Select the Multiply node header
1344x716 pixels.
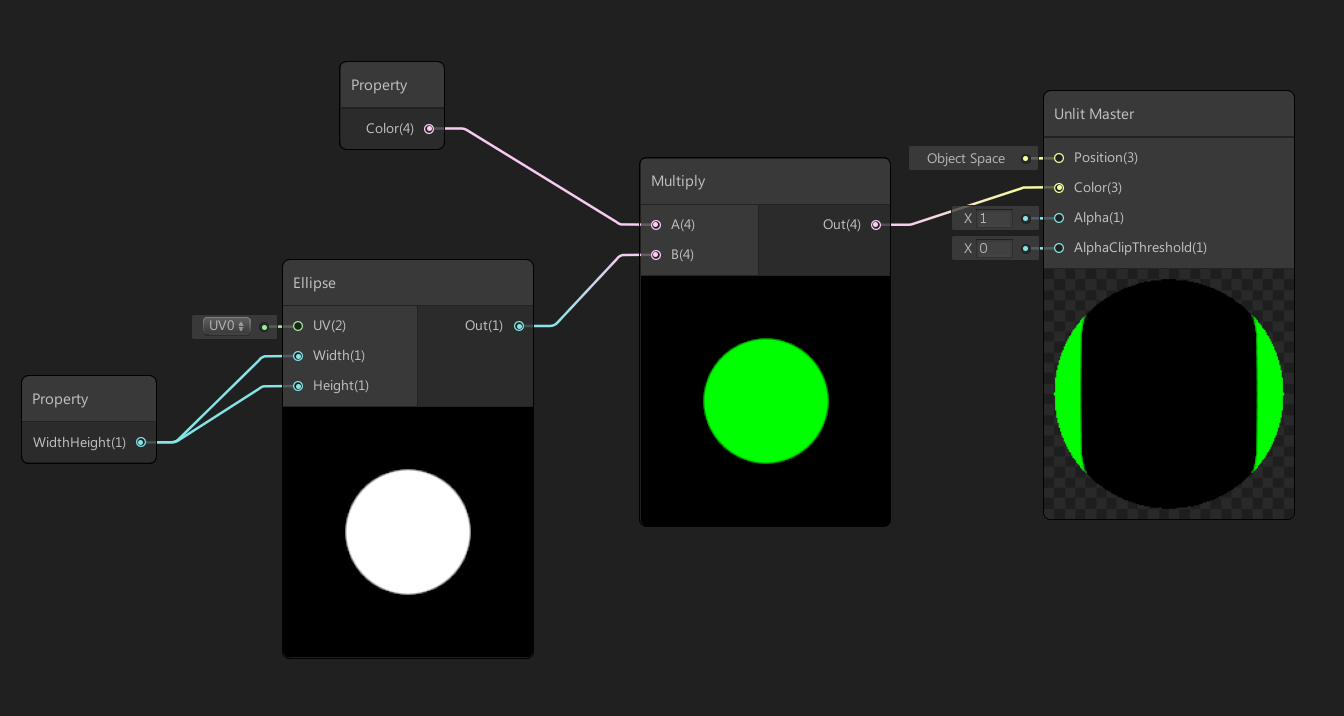764,180
